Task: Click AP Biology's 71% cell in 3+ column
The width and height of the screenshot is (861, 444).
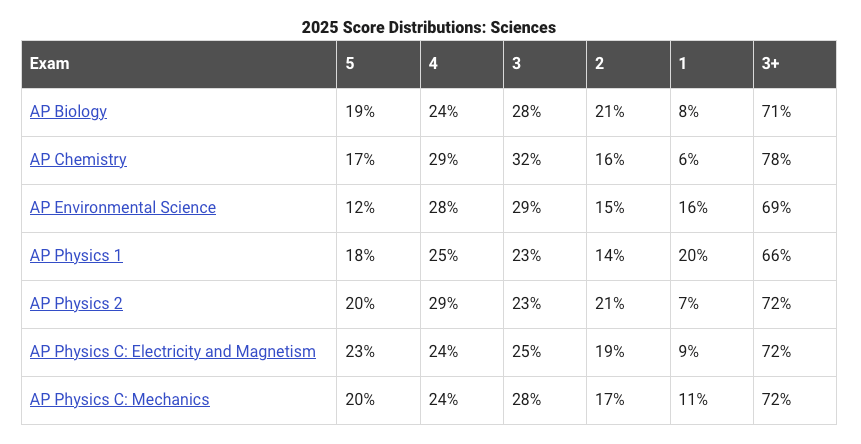Action: 776,112
